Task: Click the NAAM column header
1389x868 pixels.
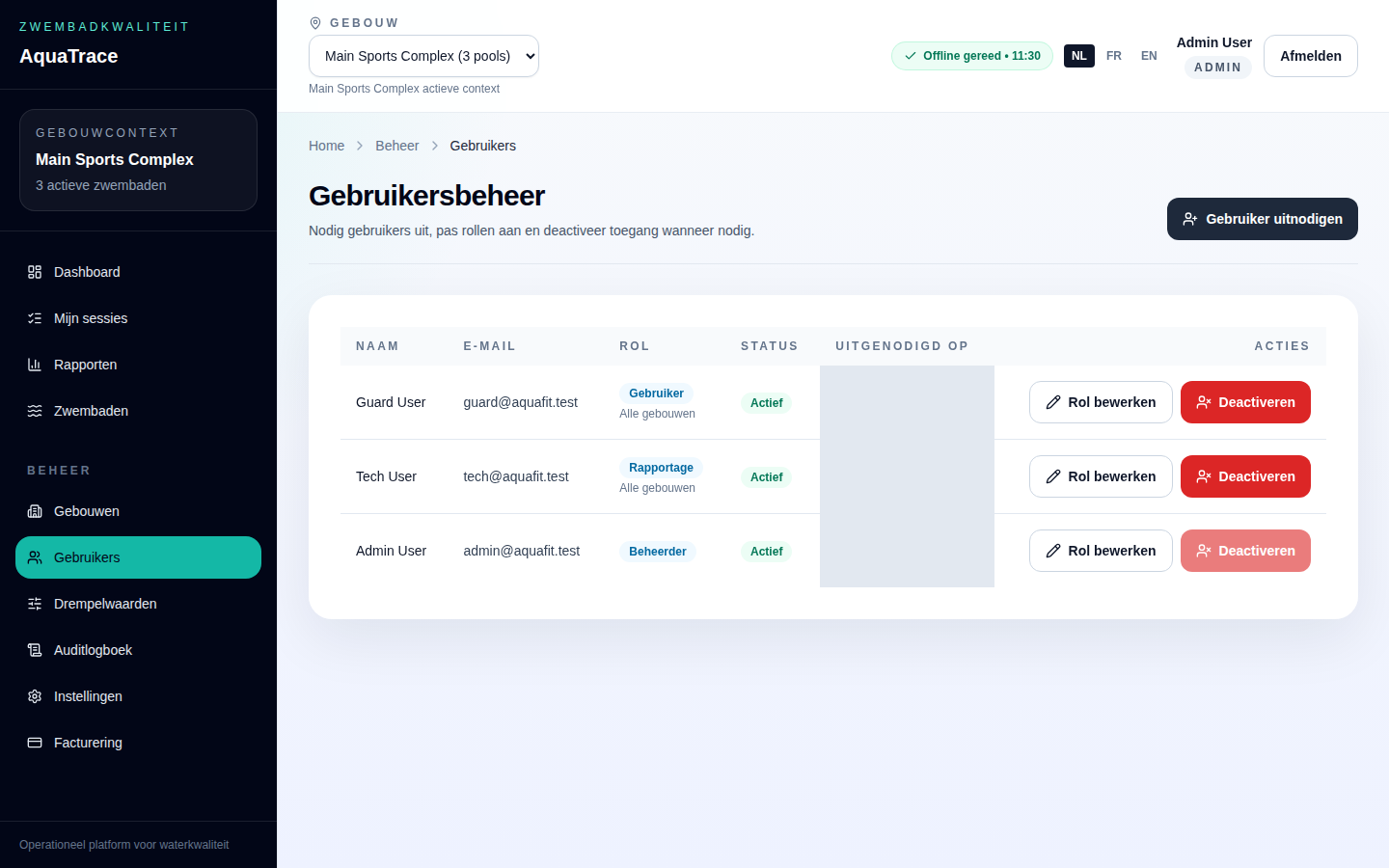Action: coord(377,346)
